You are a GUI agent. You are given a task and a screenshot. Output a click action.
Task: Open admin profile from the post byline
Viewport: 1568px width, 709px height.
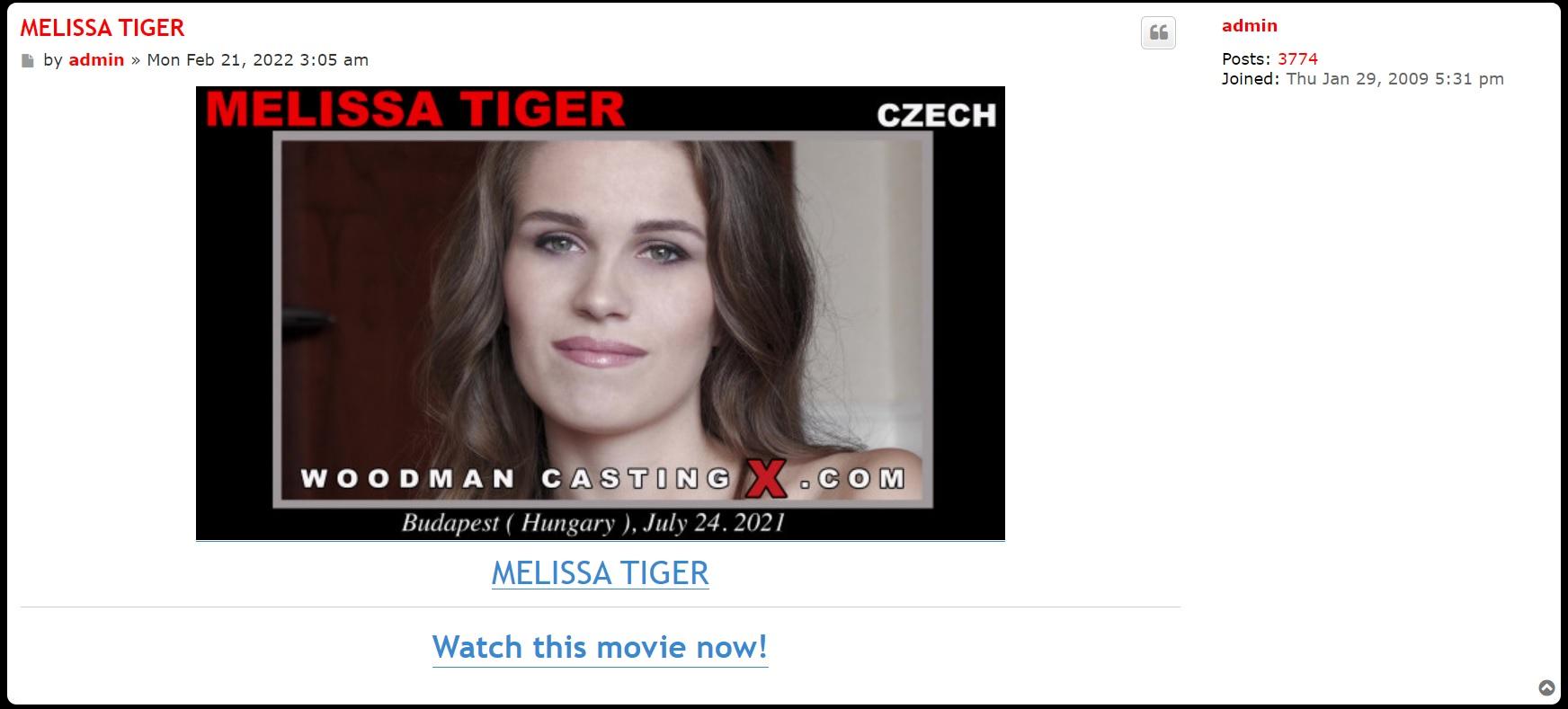tap(96, 60)
